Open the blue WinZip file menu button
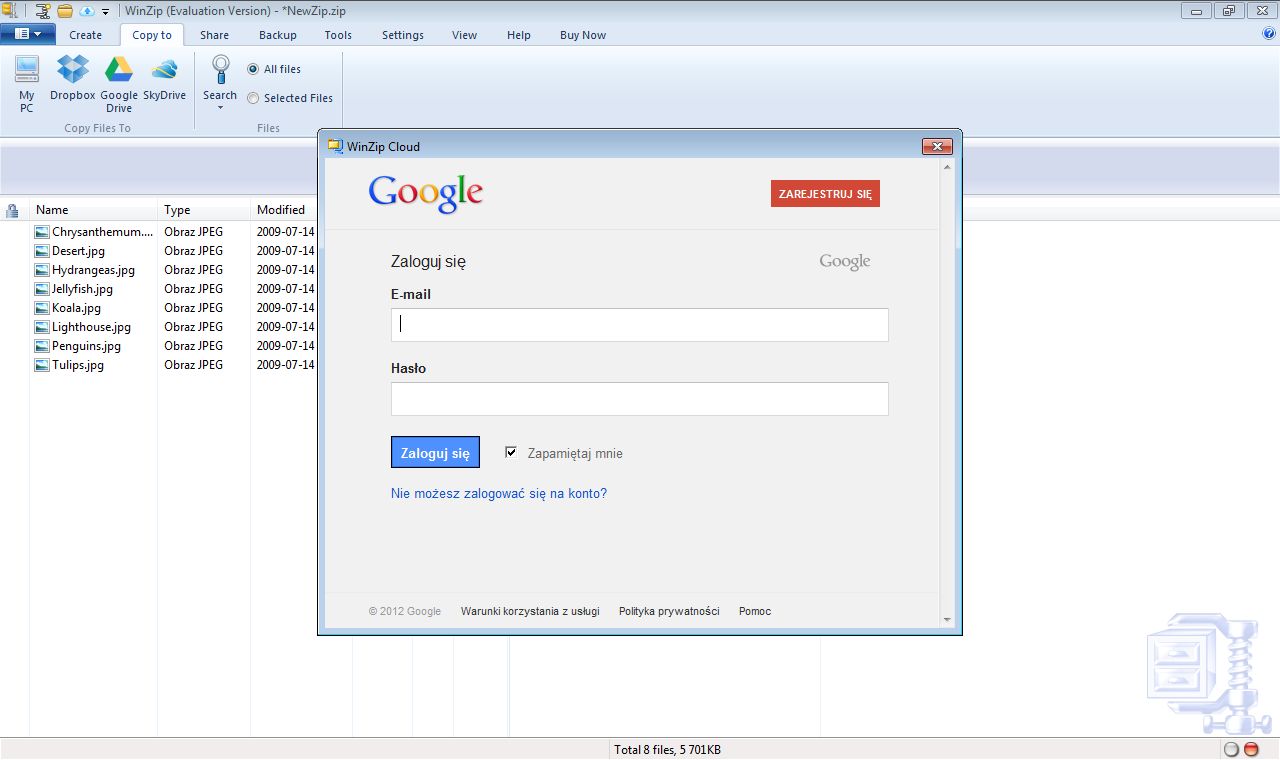This screenshot has height=760, width=1280. click(28, 34)
